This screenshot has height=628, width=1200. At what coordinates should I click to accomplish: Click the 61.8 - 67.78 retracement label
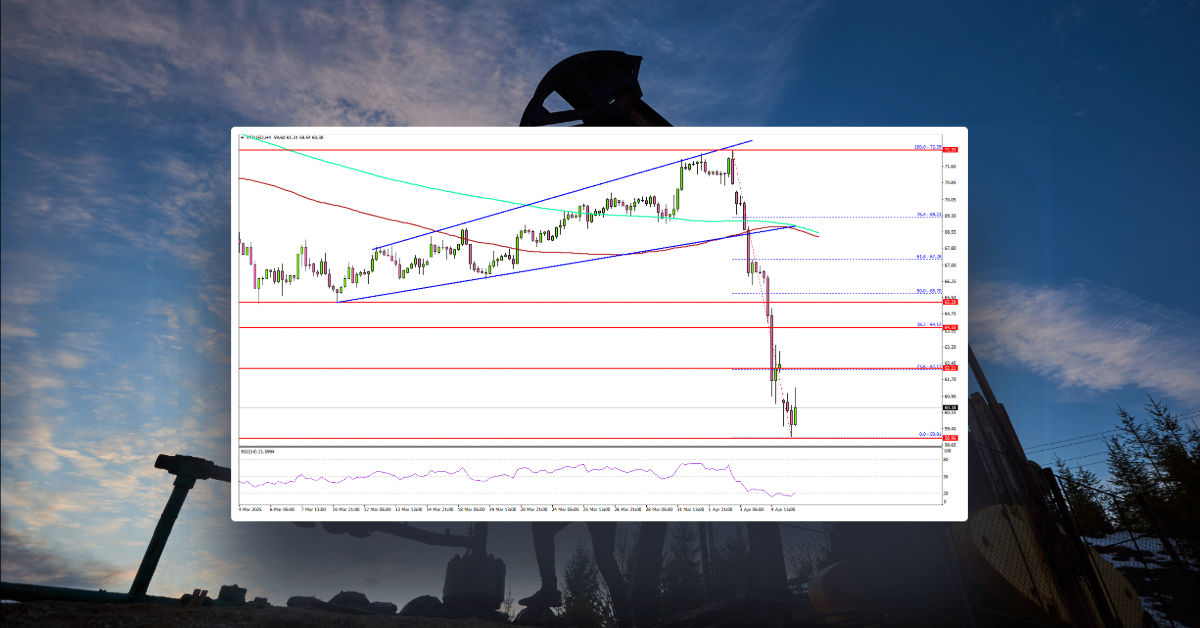point(928,256)
